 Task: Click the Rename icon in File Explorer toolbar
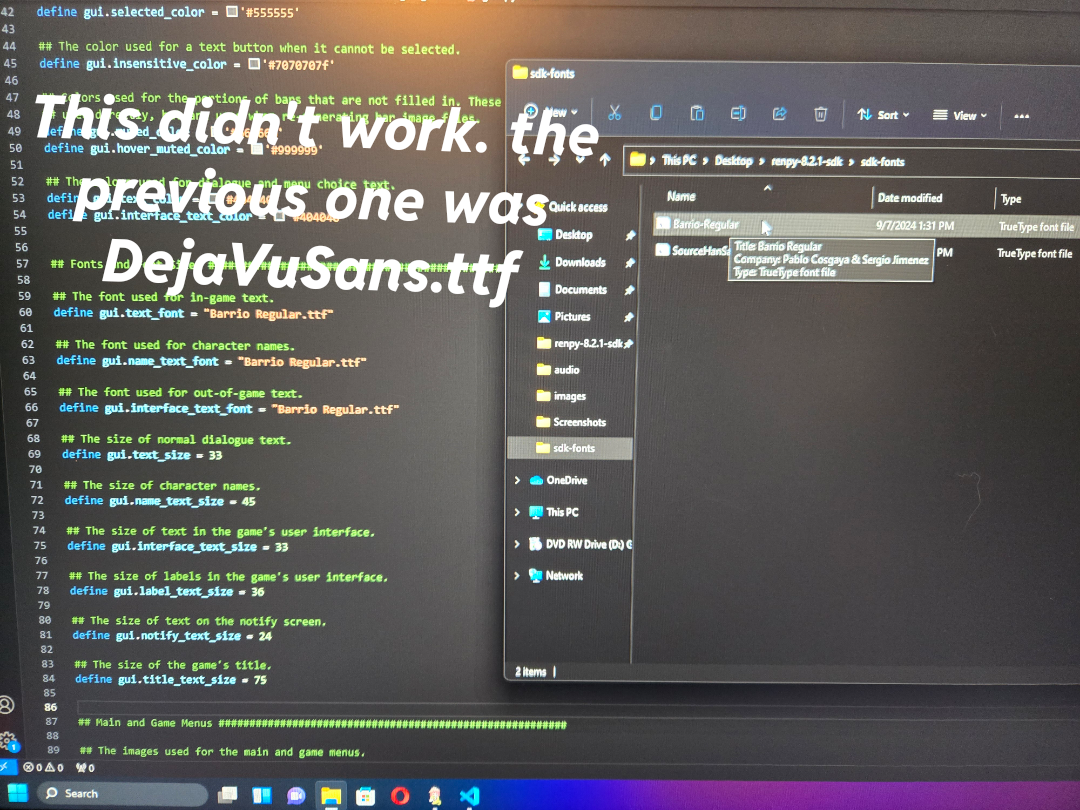pos(738,113)
